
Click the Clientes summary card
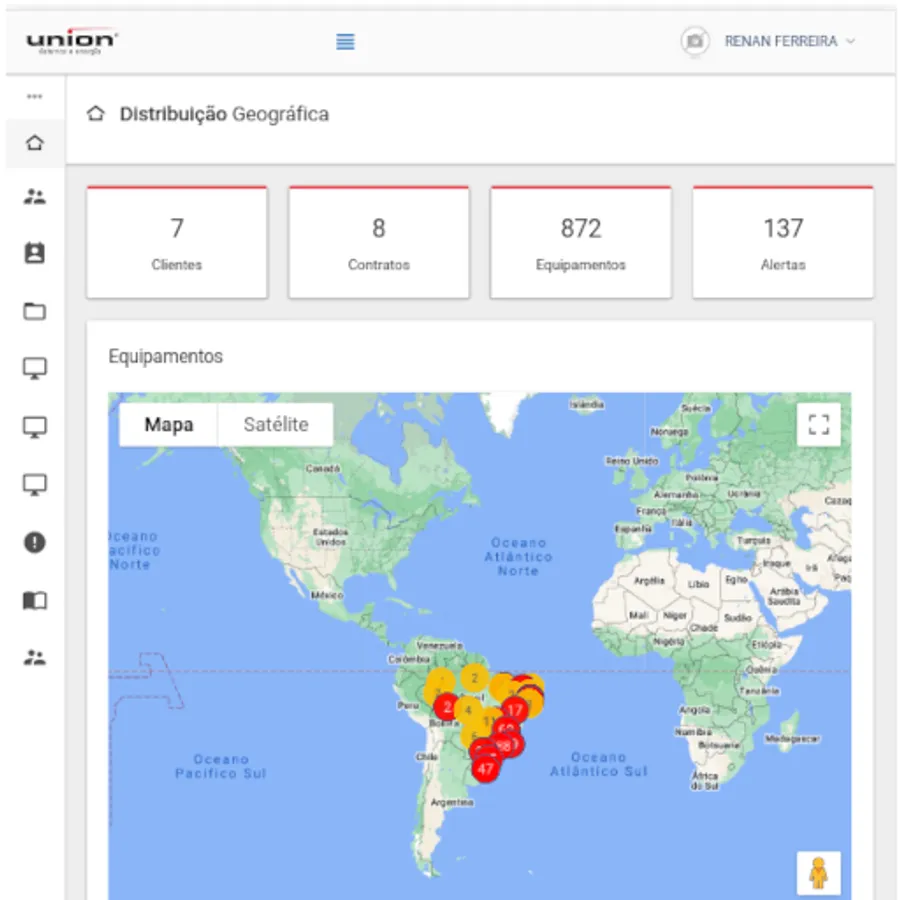(177, 240)
